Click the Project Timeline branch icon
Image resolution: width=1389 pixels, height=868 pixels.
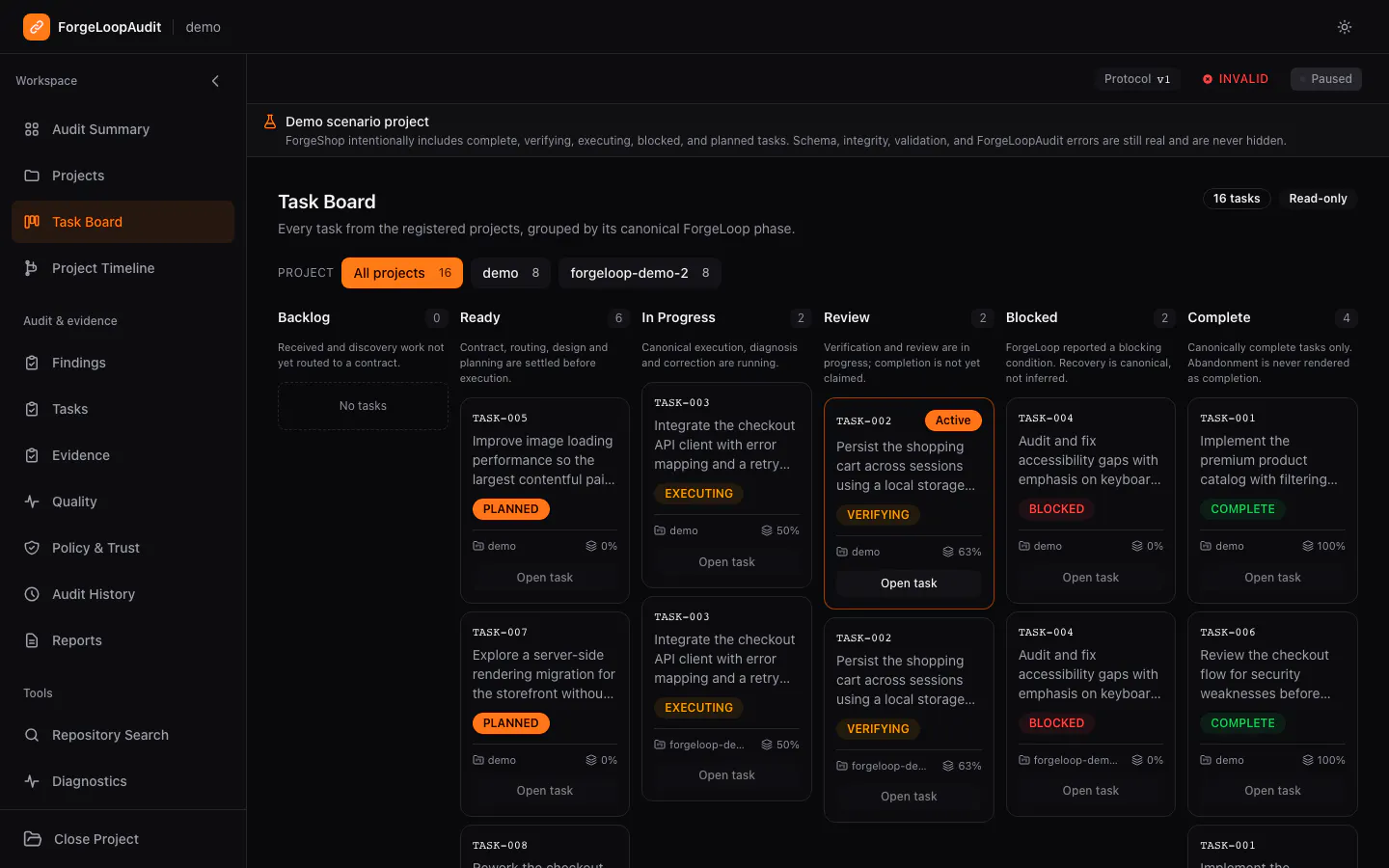[32, 268]
